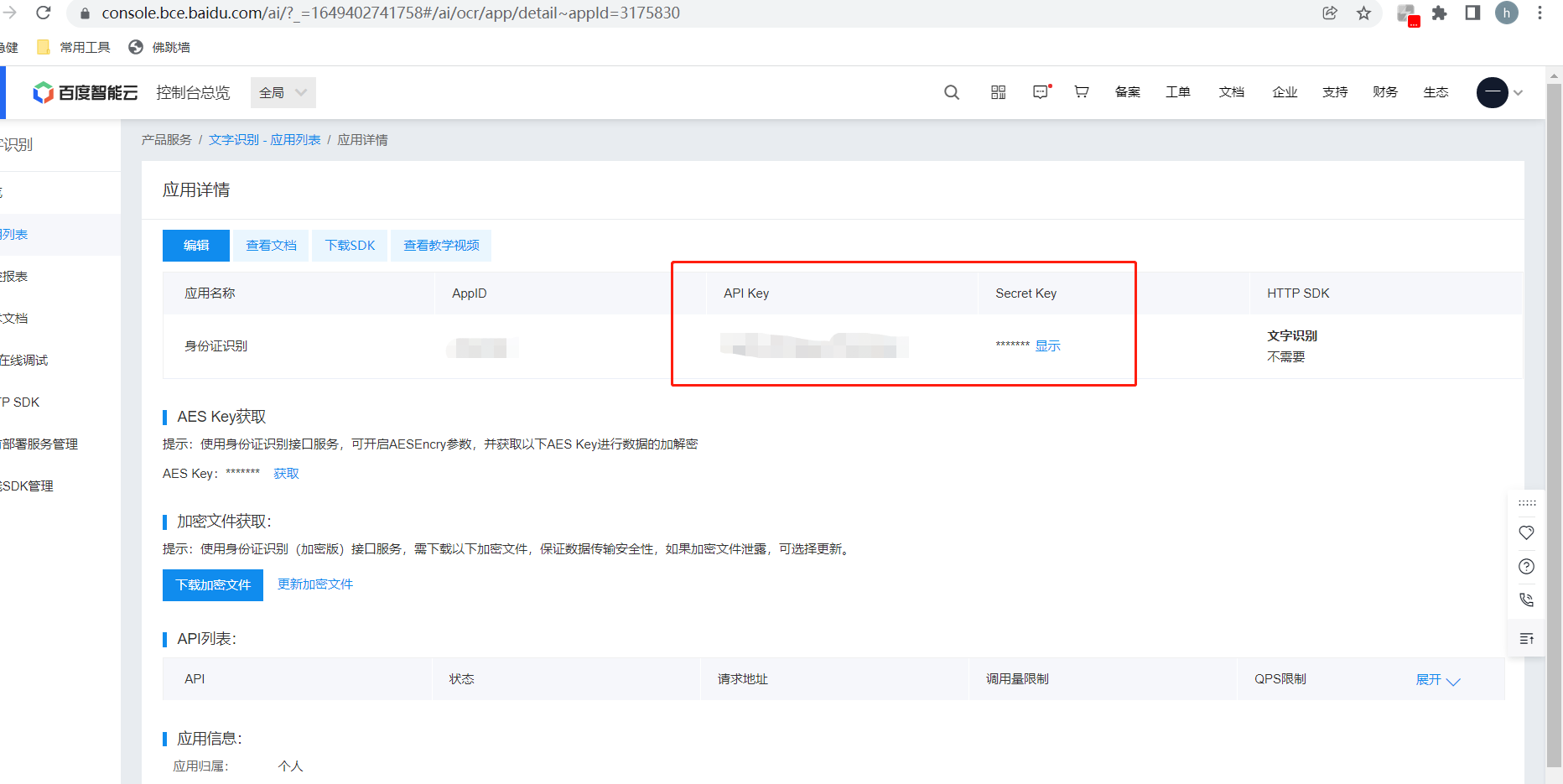1563x784 pixels.
Task: Open the 工单 menu
Action: (1178, 92)
